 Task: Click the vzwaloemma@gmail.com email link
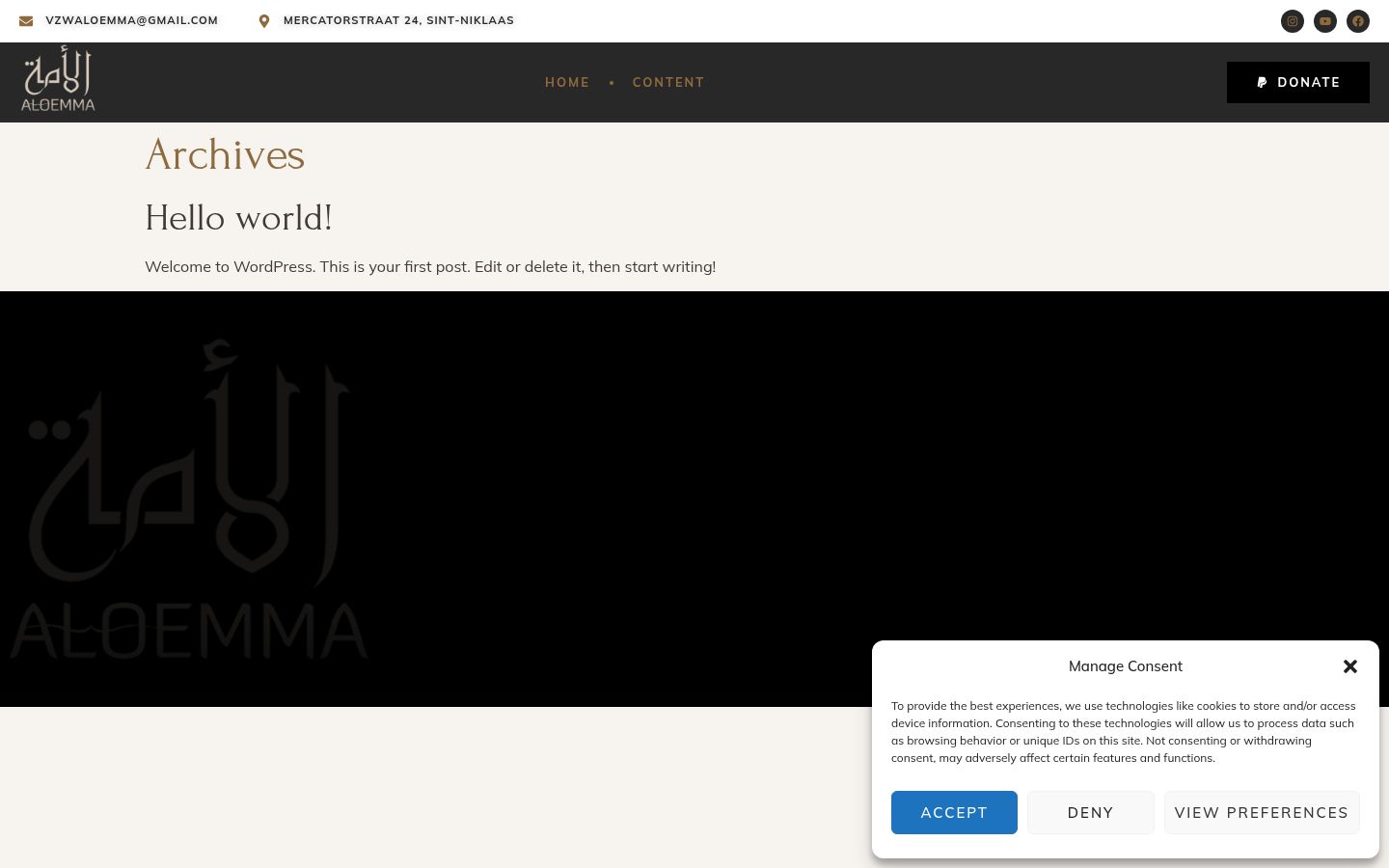(x=132, y=20)
